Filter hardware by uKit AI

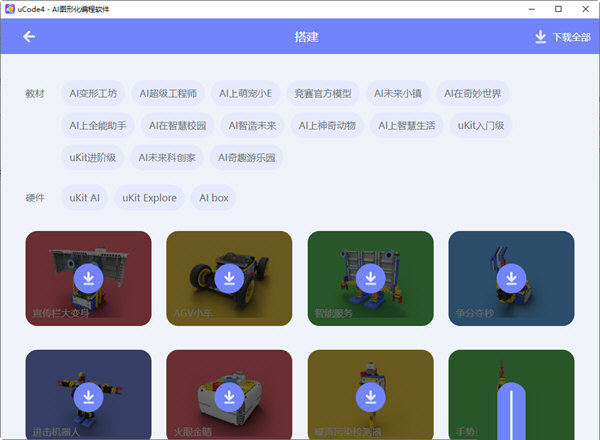(x=85, y=198)
